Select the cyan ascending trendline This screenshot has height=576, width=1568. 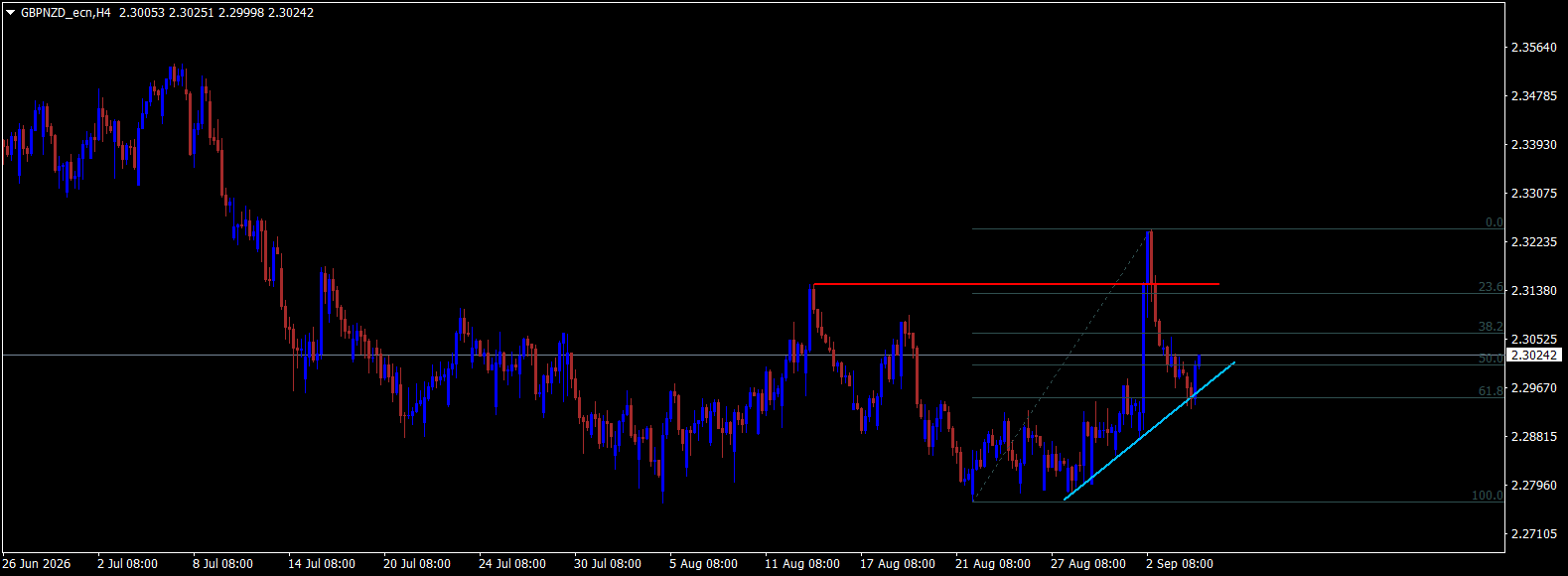[x=1149, y=430]
